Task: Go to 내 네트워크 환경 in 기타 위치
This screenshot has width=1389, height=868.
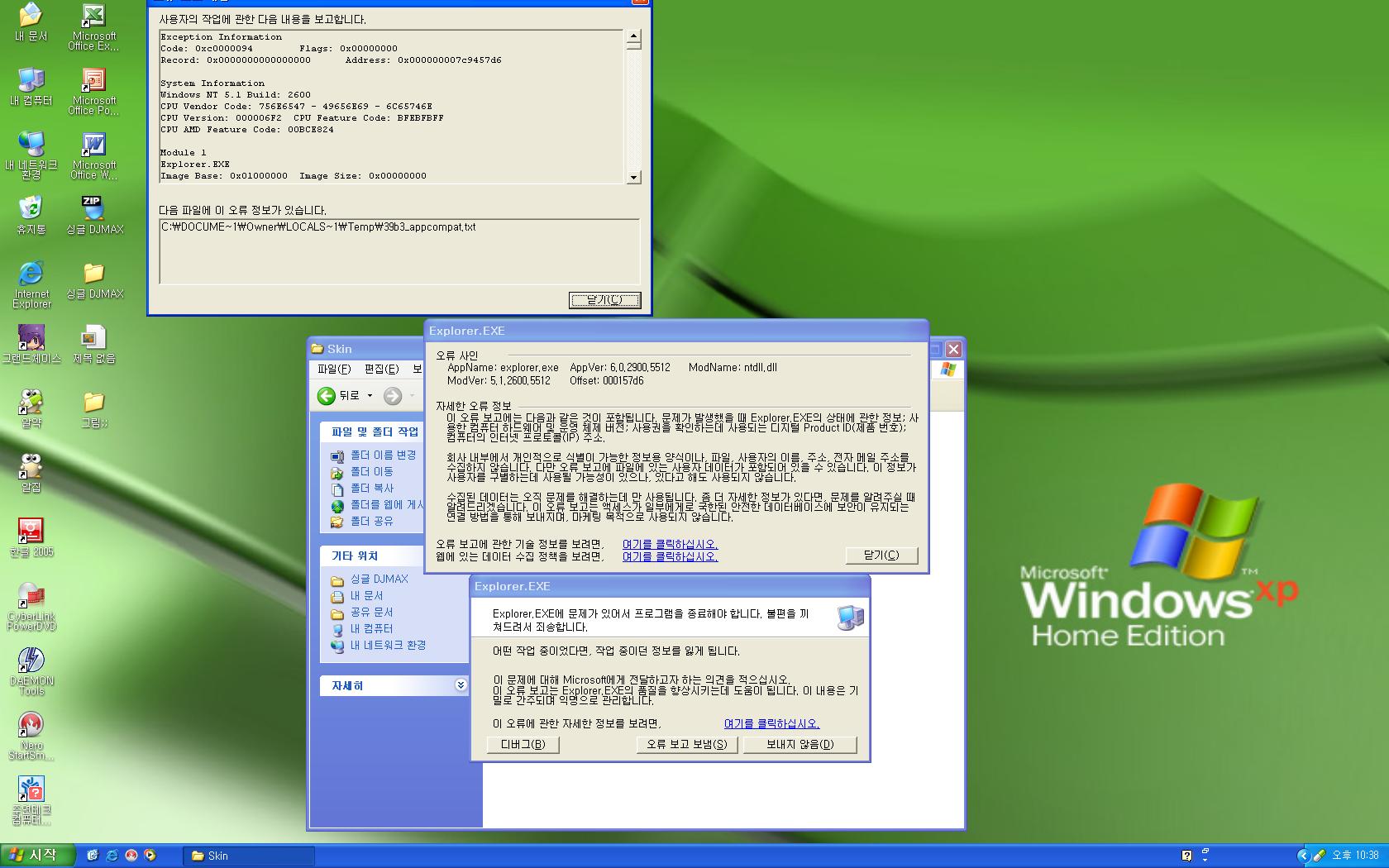Action: pos(388,645)
